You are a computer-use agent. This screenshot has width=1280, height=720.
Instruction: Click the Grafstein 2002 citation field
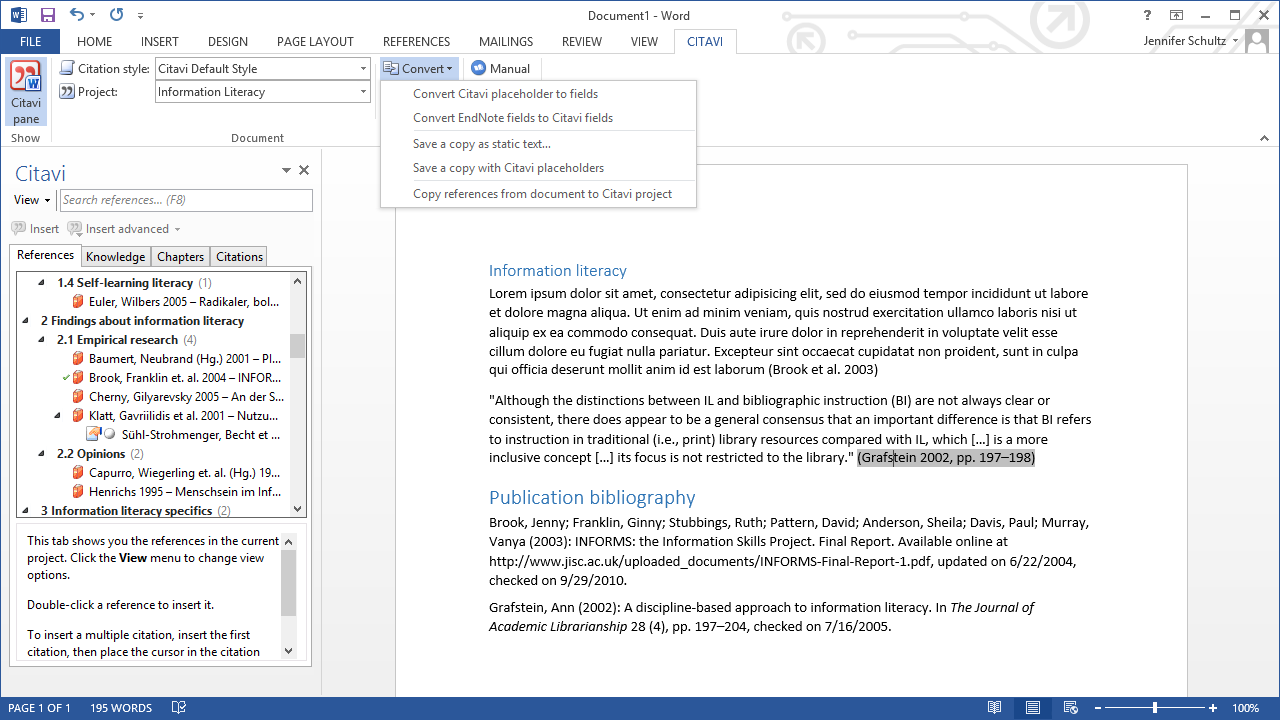pyautogui.click(x=946, y=458)
